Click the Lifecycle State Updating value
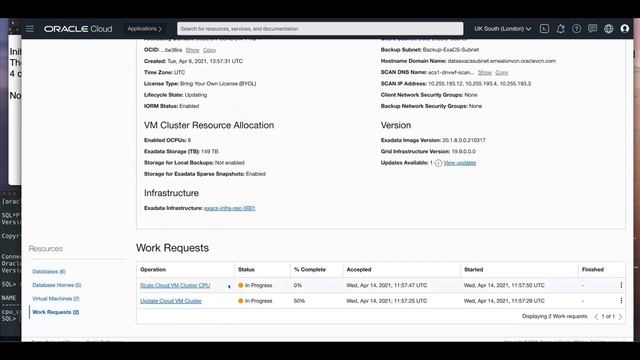Viewport: 640px width, 360px height. coord(196,95)
